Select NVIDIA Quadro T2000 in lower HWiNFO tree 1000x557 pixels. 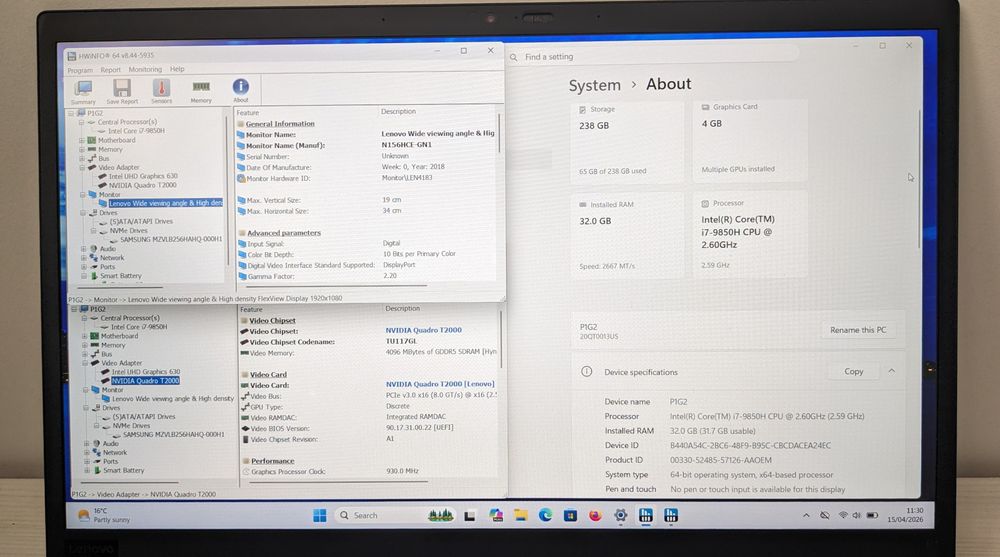point(145,381)
